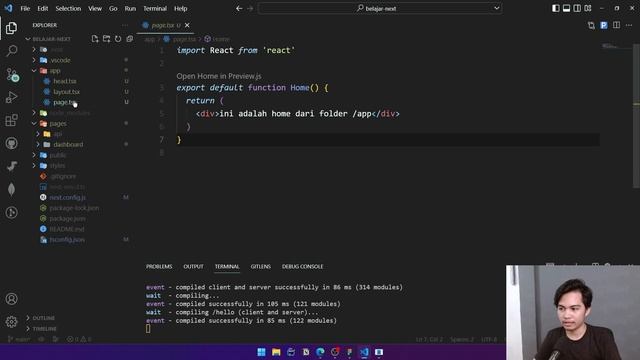Open the Manage settings gear
Viewport: 640px width, 360px height.
coord(11,322)
